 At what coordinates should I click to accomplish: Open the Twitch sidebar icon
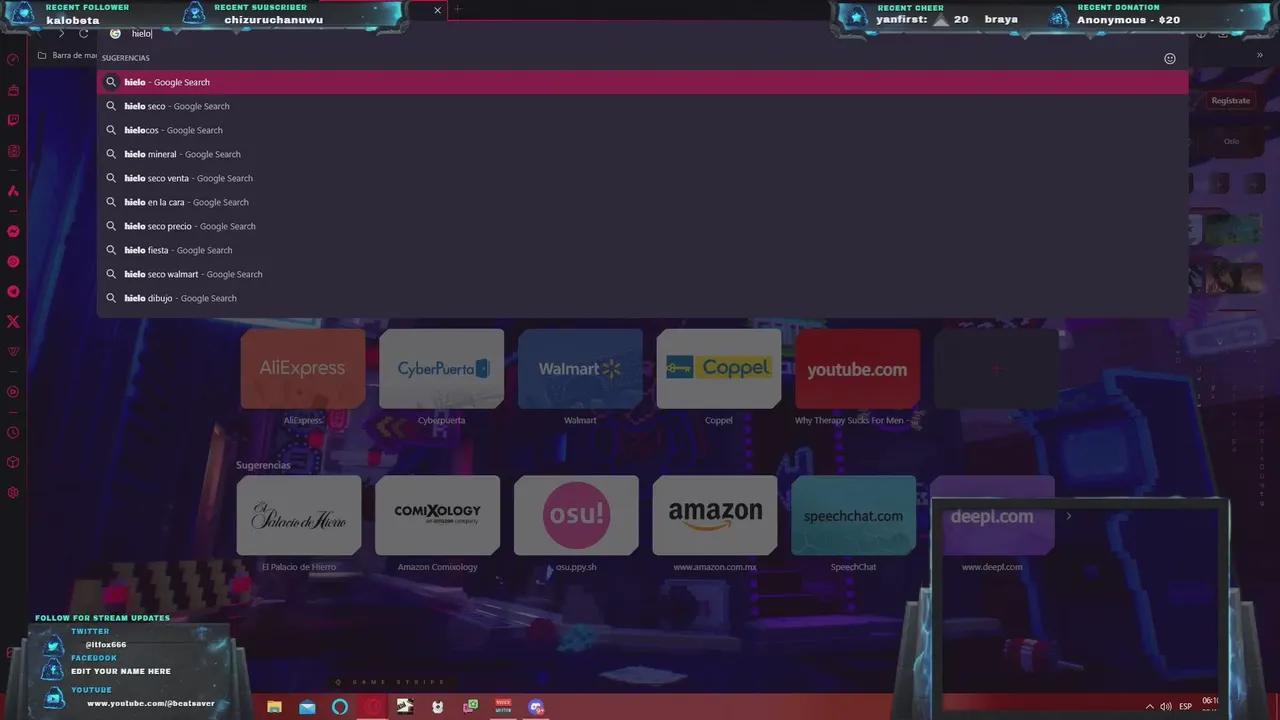13,120
